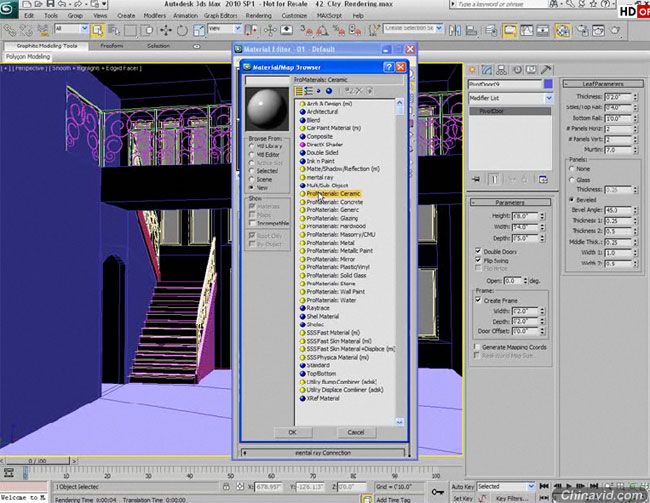
Task: Switch browser to View Large Icons
Action: tap(329, 91)
